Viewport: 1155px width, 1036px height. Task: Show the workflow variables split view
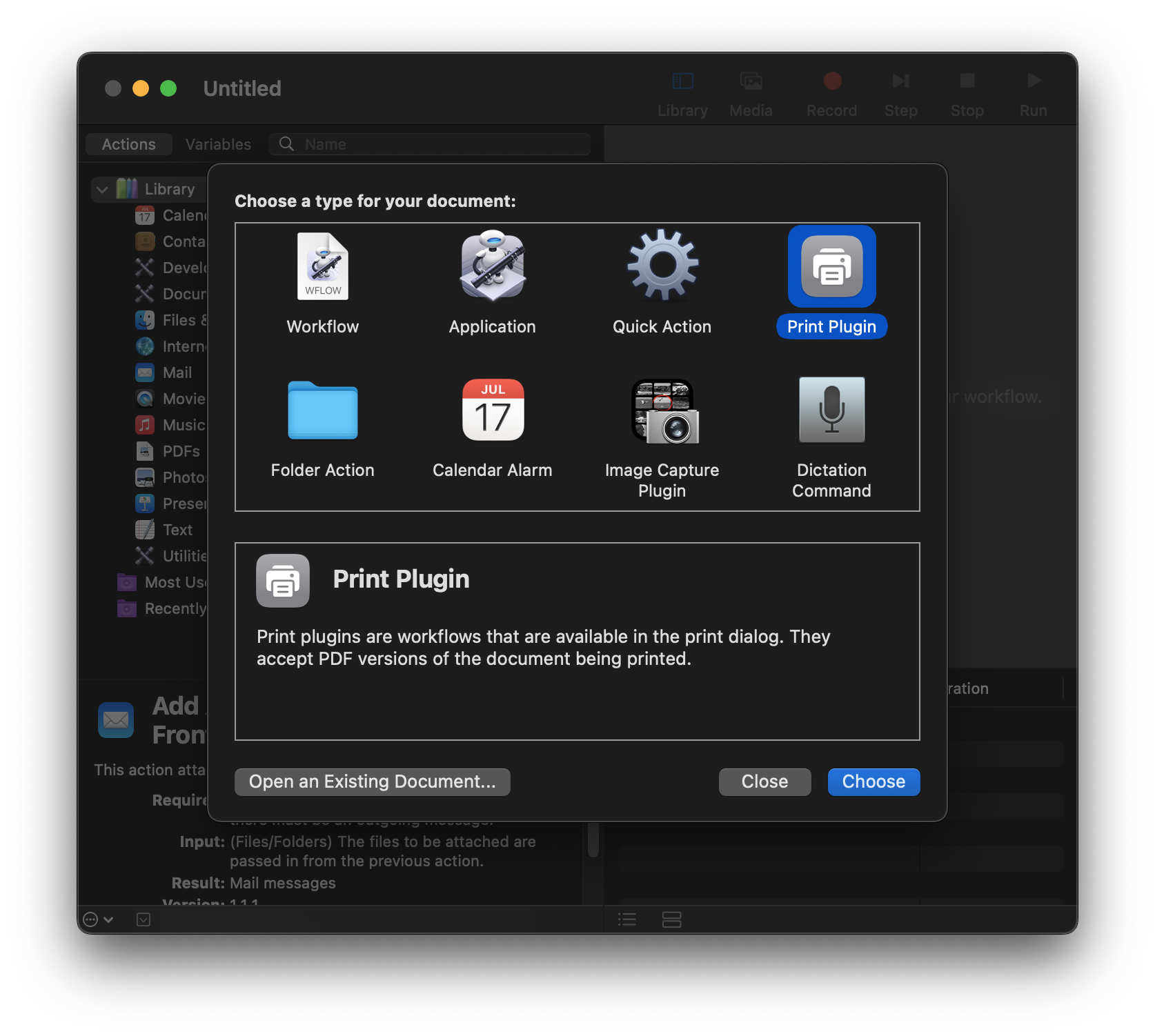[671, 919]
